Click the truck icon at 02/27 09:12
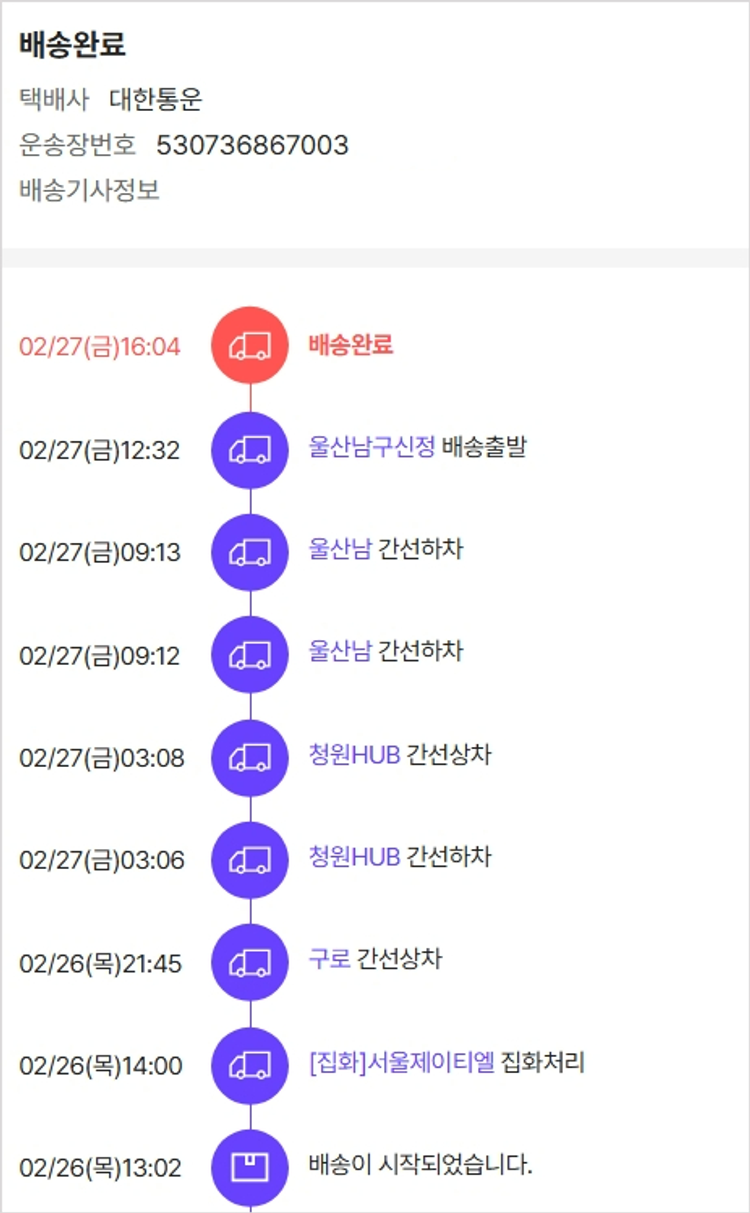750x1213 pixels. [250, 655]
